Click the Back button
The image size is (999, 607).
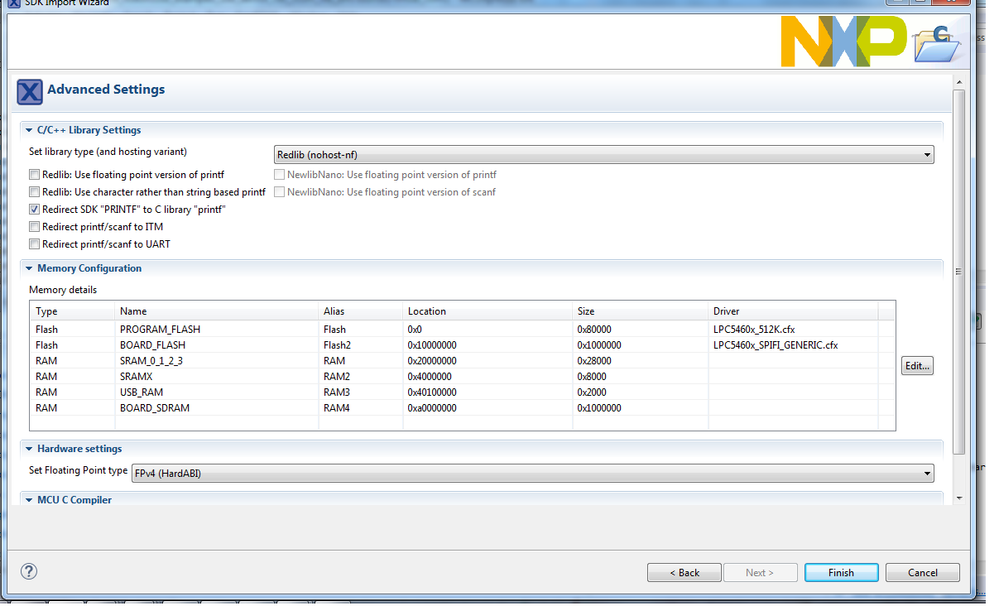point(684,573)
